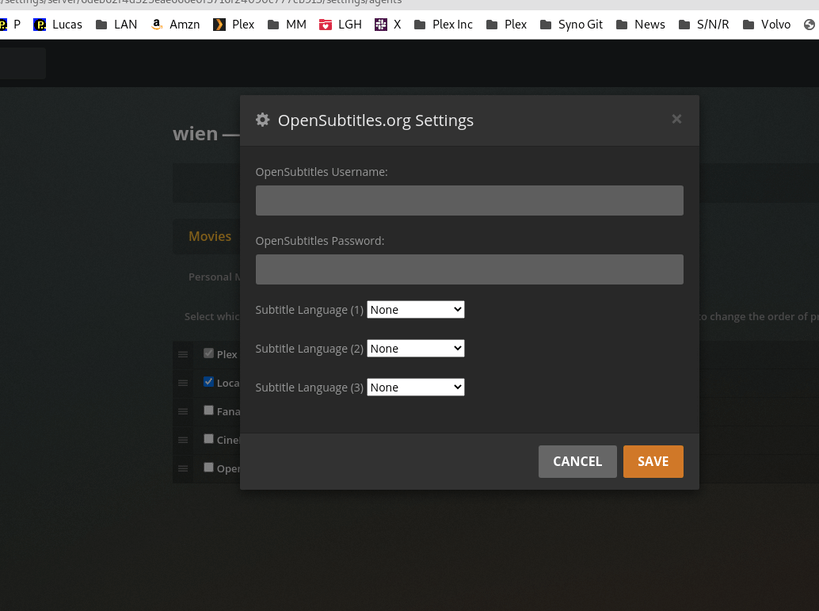Toggle the Fana agent checkbox
Image resolution: width=819 pixels, height=611 pixels.
pyautogui.click(x=208, y=410)
